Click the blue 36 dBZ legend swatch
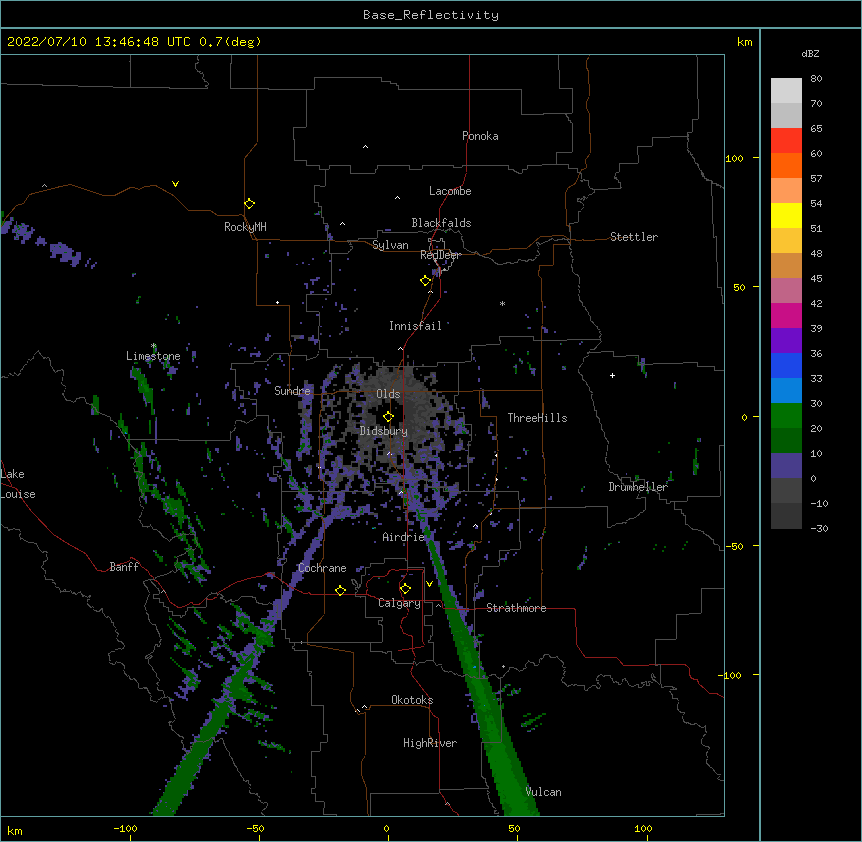Viewport: 862px width, 842px height. [x=786, y=365]
